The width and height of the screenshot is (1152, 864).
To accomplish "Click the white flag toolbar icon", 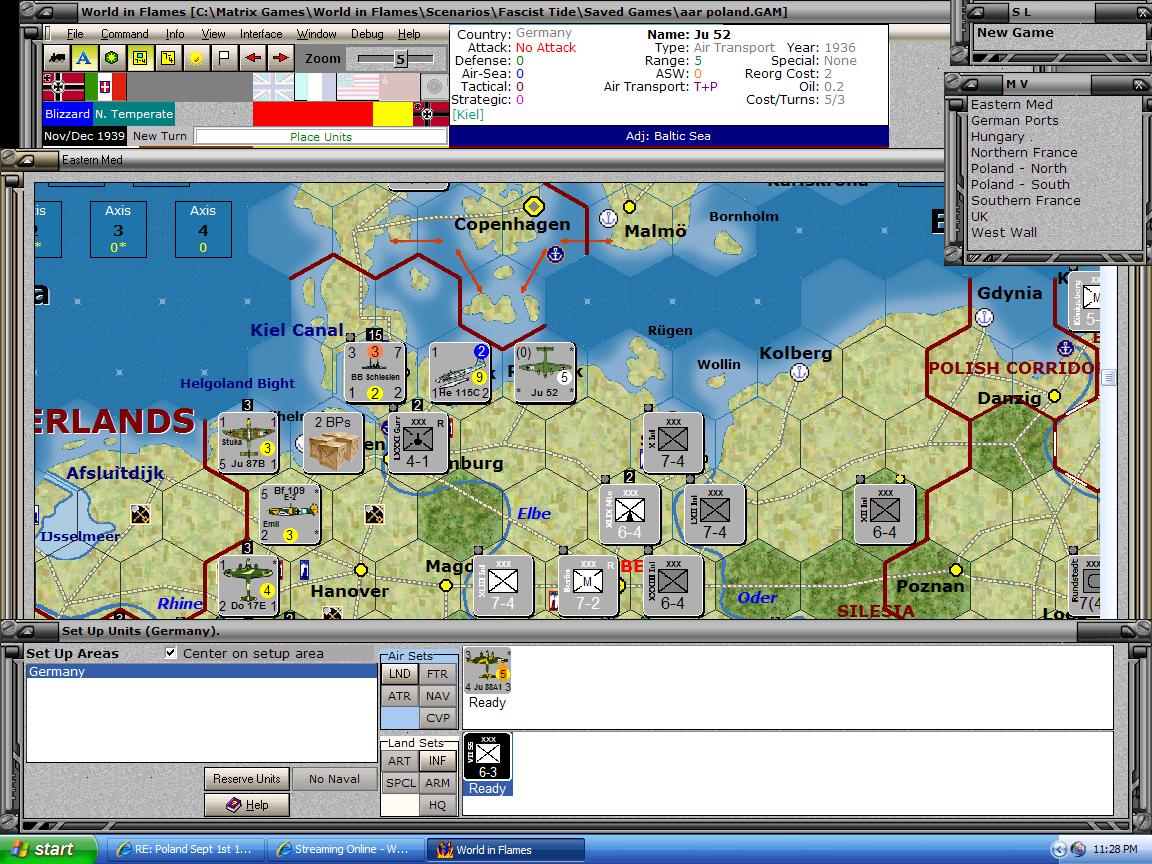I will click(225, 58).
